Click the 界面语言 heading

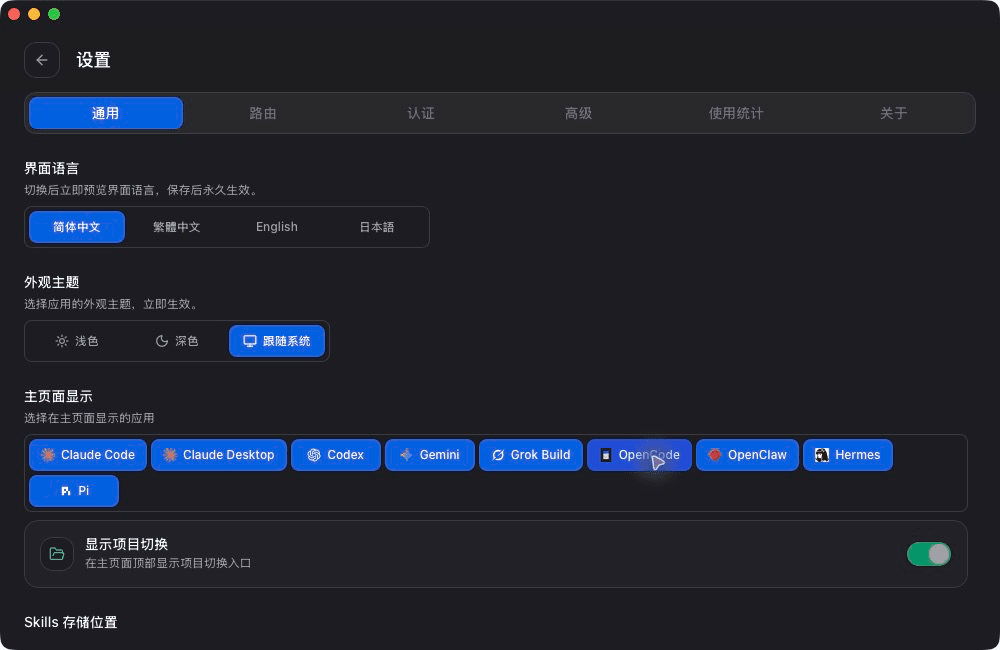(x=52, y=168)
